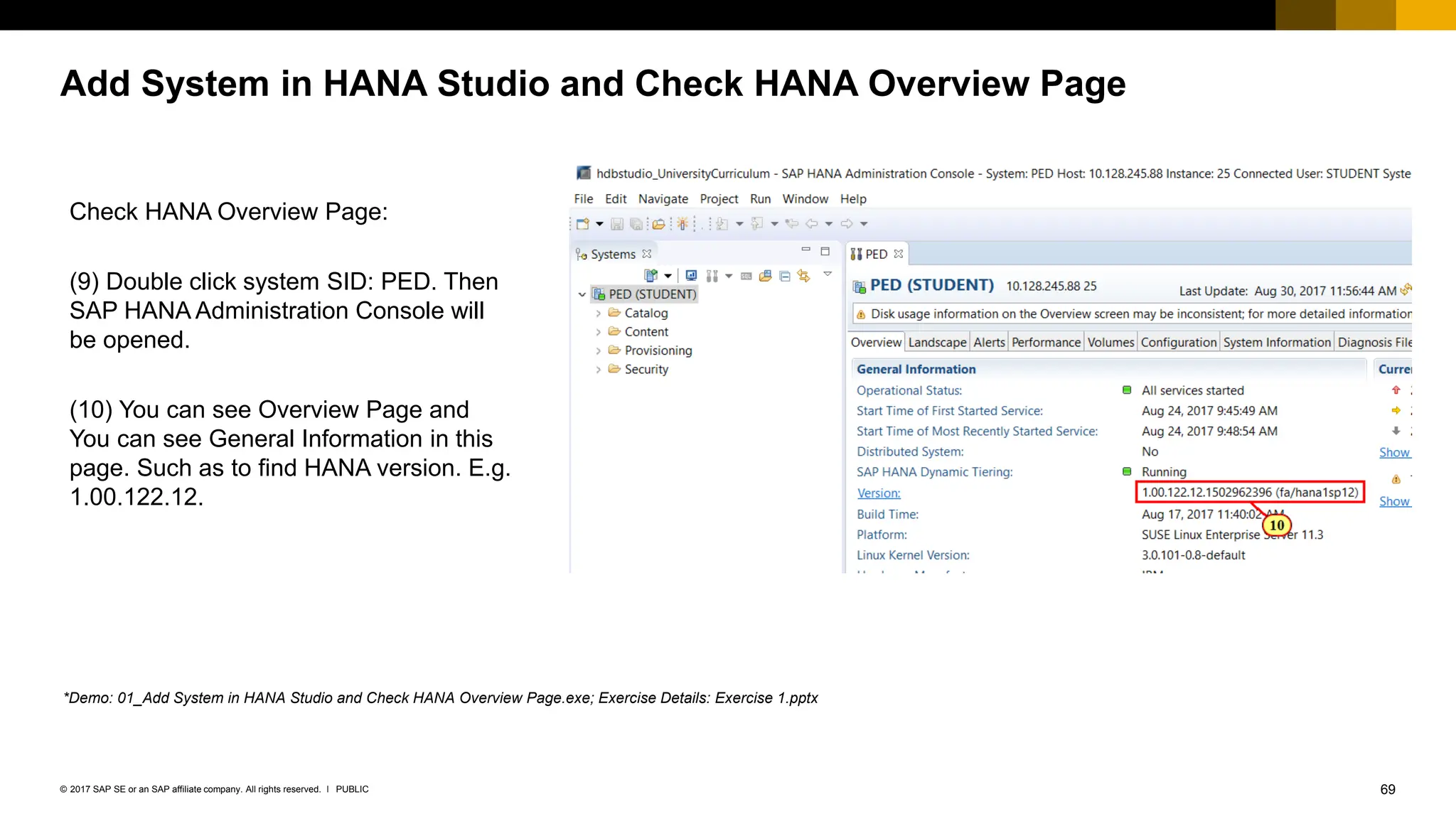Click the Last Edit Location icon

(792, 224)
